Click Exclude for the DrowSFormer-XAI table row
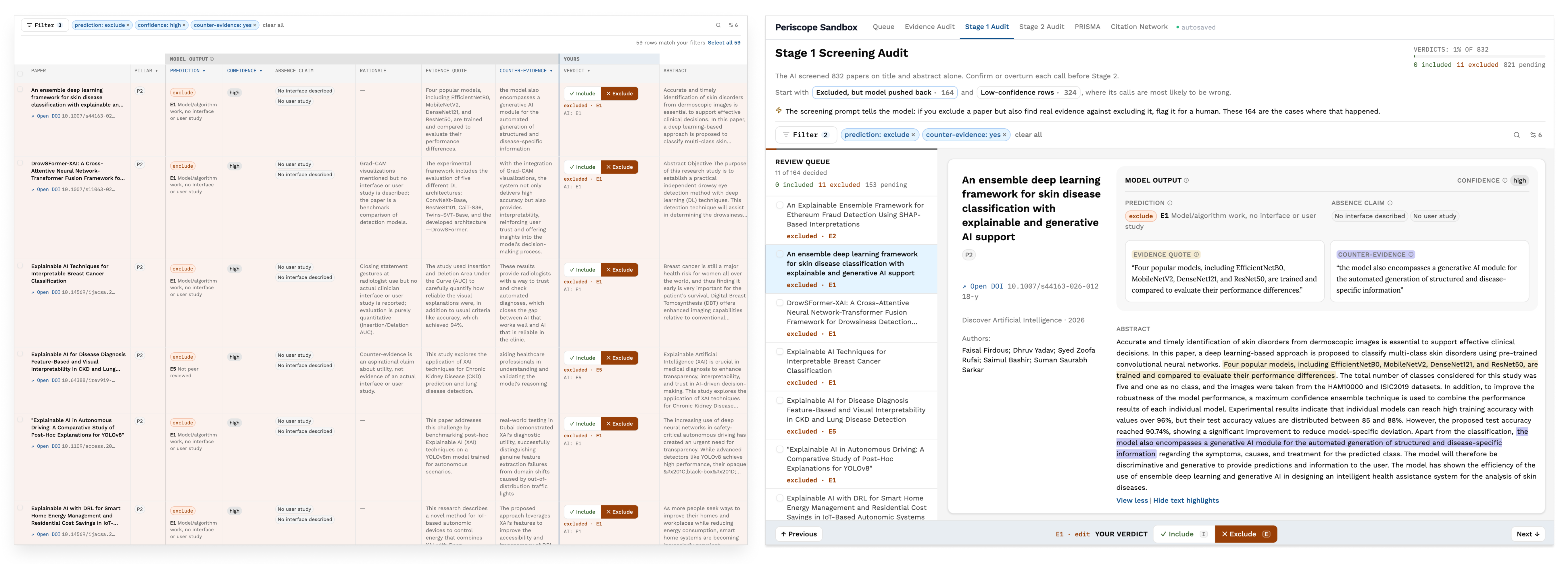 point(620,167)
